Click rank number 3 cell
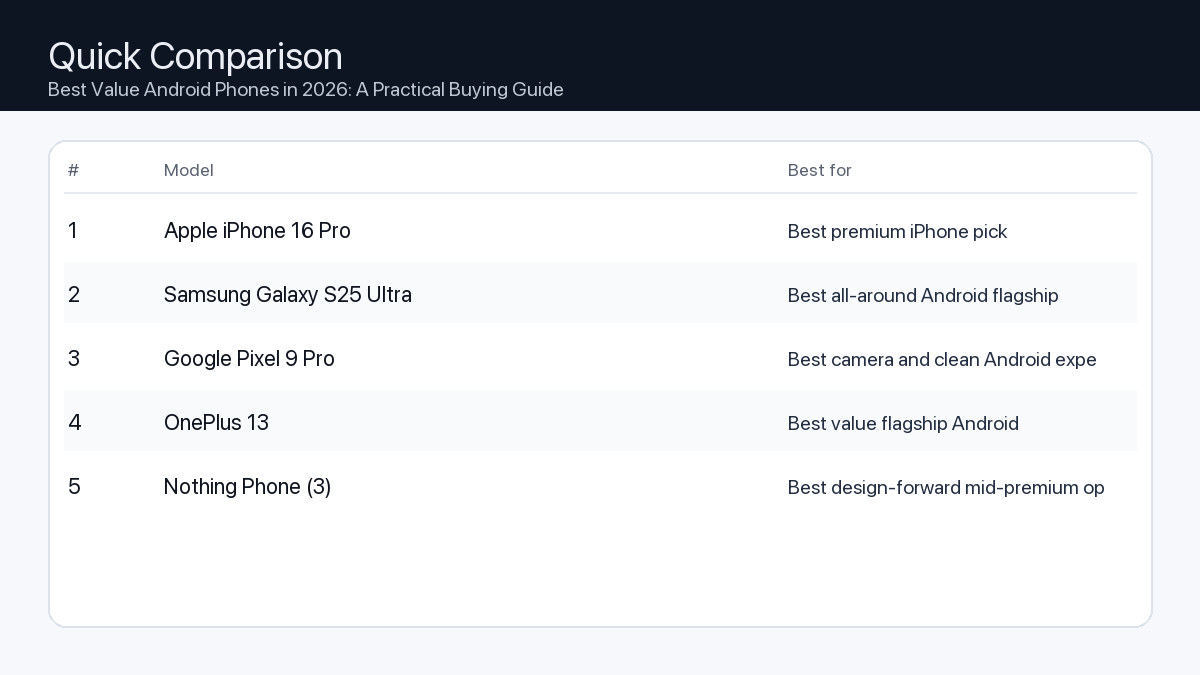 click(x=73, y=359)
